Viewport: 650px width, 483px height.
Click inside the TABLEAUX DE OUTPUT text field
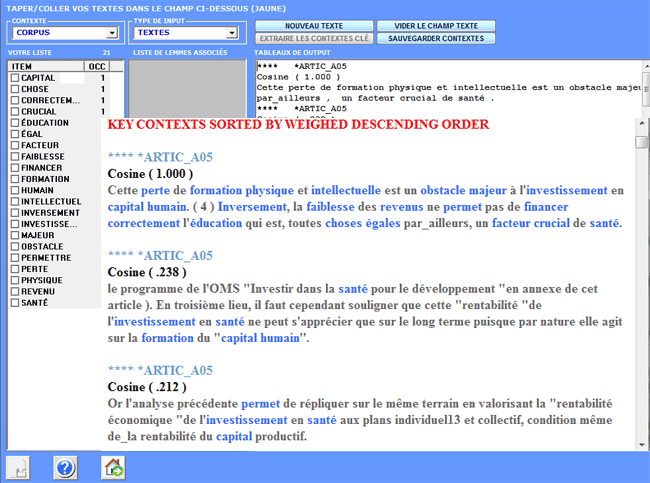click(x=449, y=88)
